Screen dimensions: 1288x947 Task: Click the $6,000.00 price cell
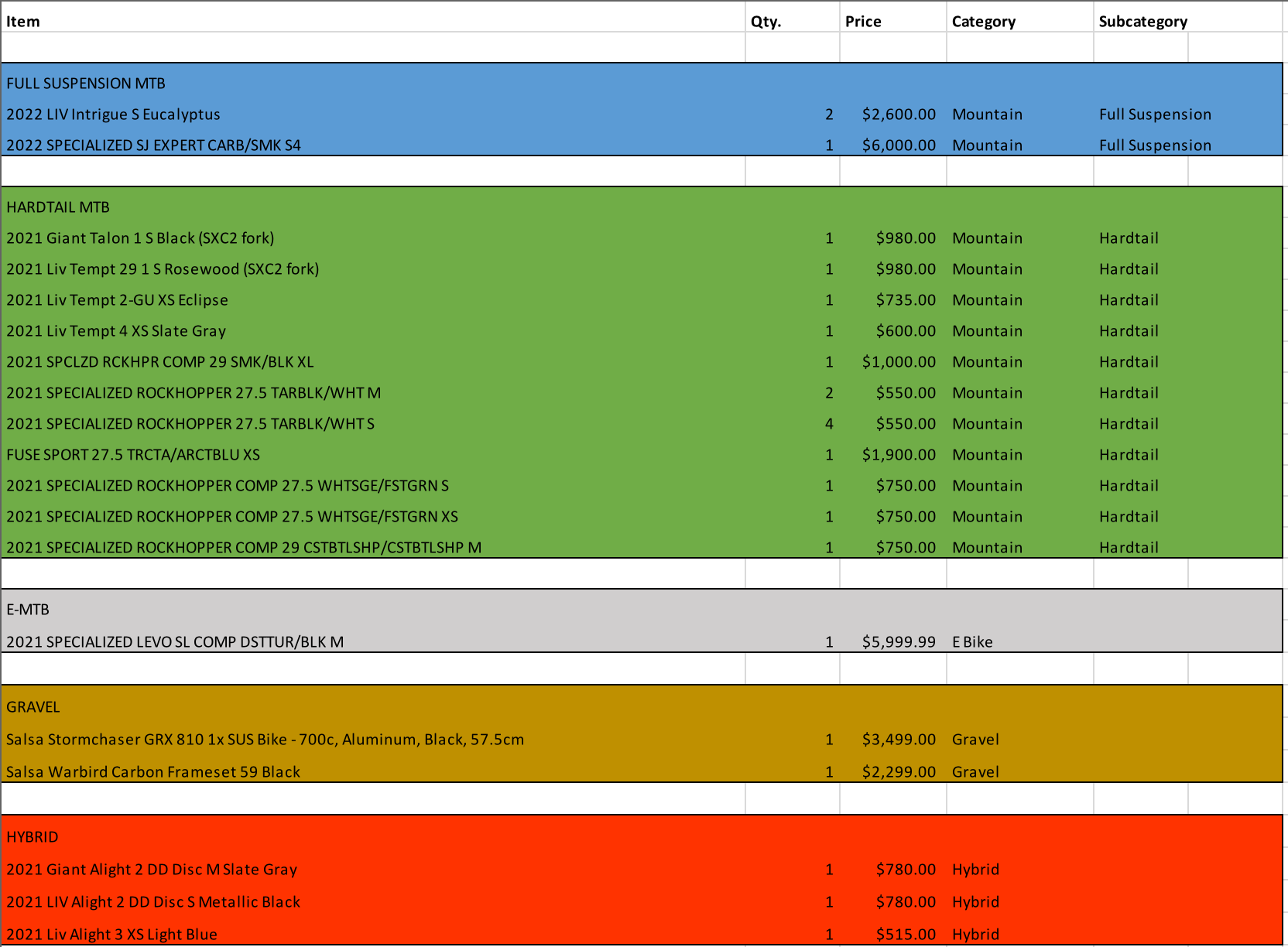click(x=898, y=145)
